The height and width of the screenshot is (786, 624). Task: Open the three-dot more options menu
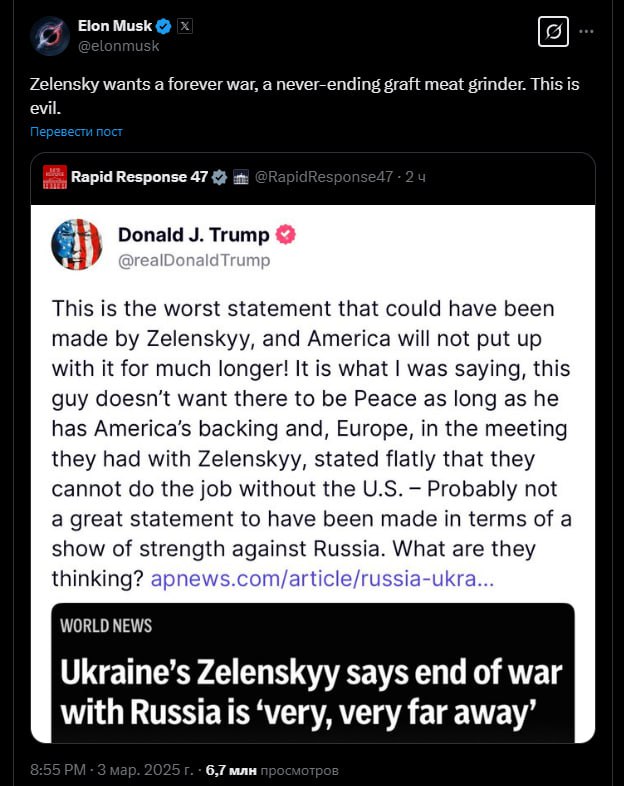click(587, 32)
